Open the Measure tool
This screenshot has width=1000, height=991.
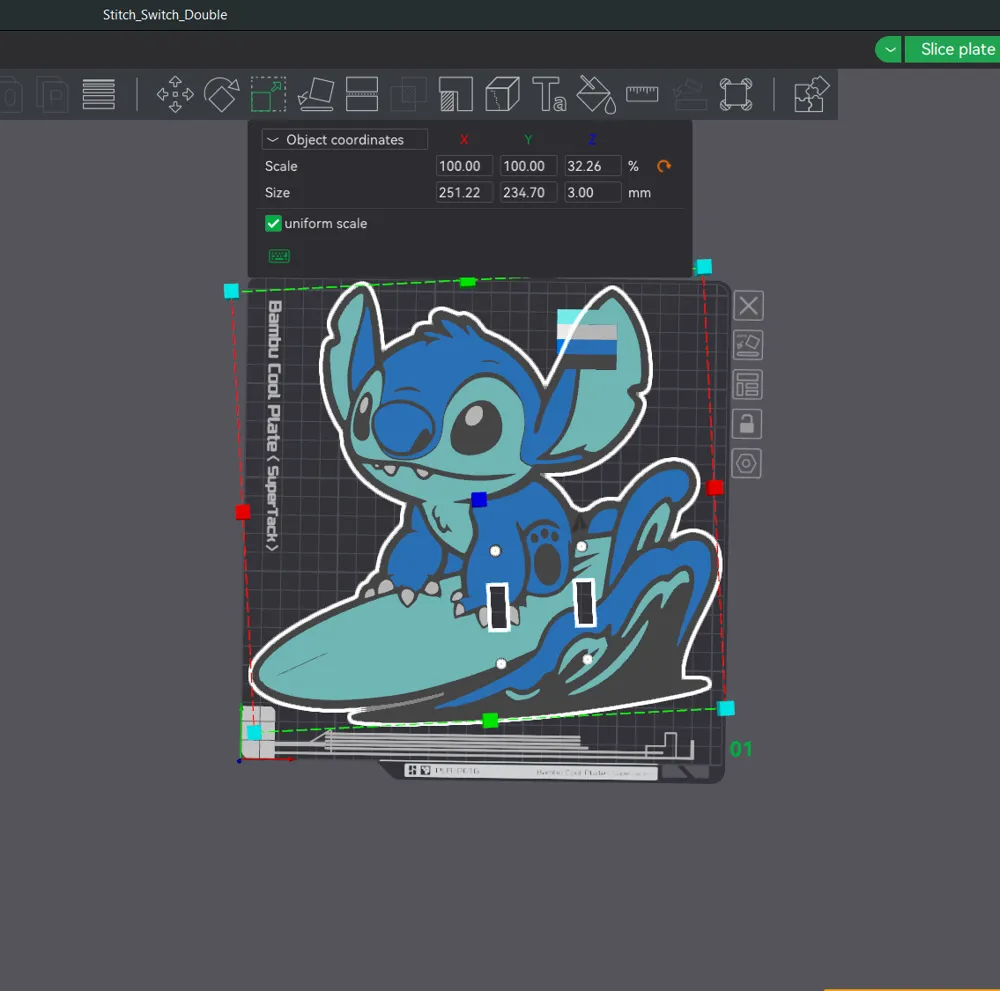[x=642, y=94]
